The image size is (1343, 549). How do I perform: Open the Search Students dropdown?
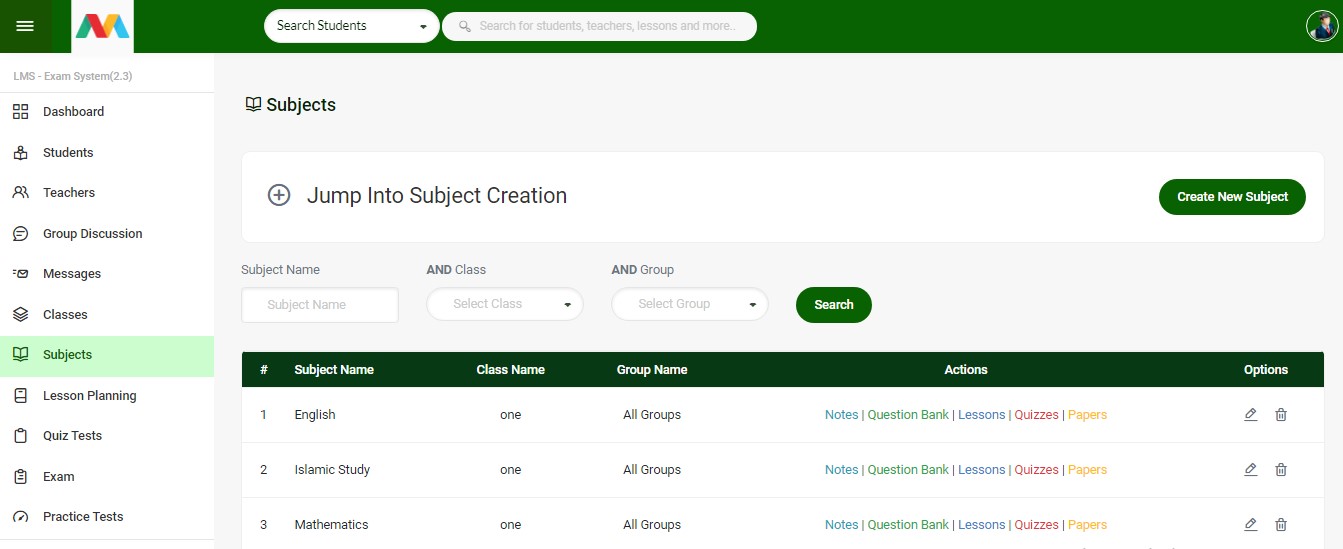[351, 26]
